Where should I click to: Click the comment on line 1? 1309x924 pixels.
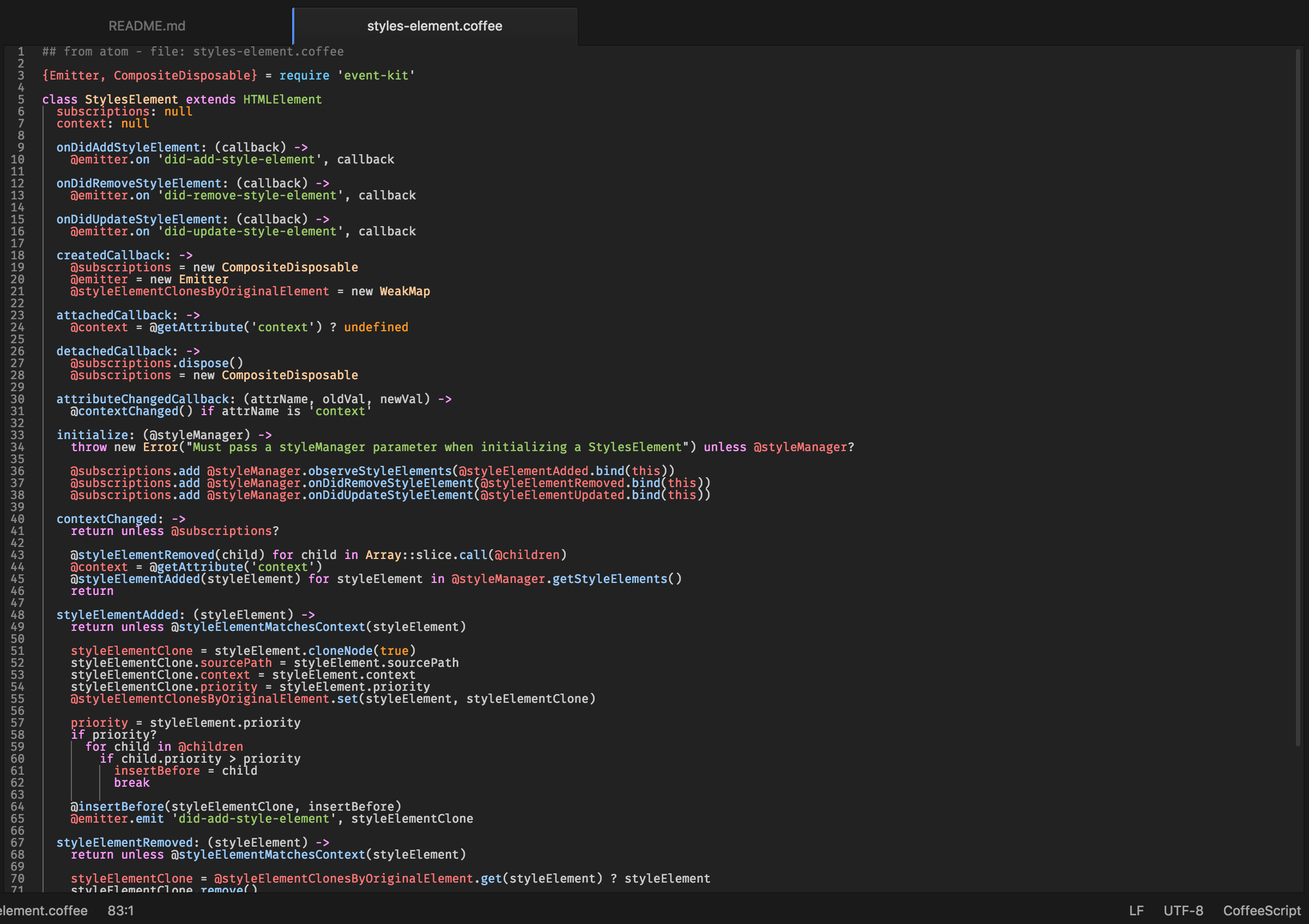tap(193, 52)
